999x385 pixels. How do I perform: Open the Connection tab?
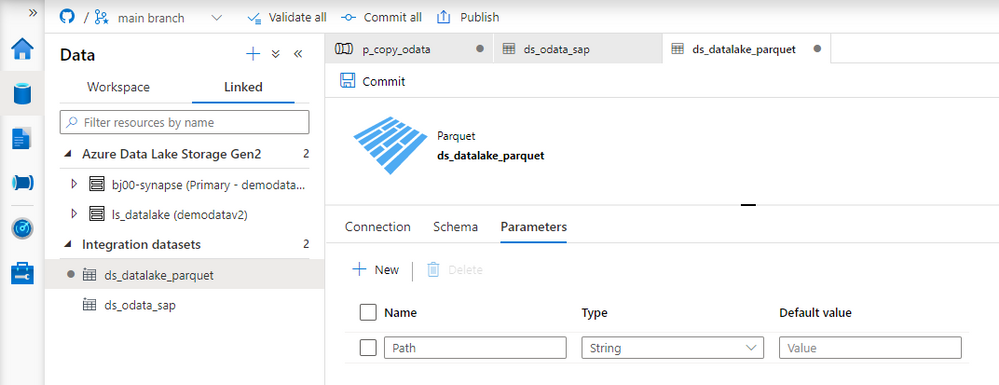coord(378,227)
